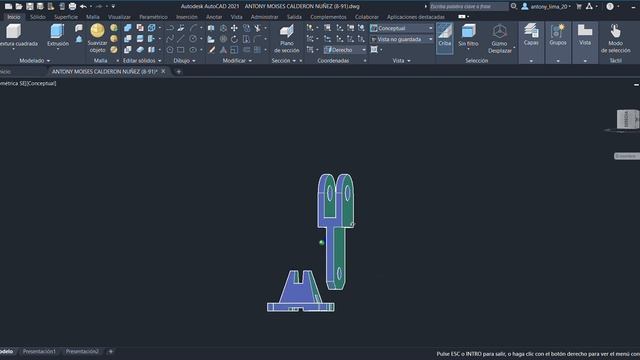Switch to the Administrar ribbon tab
Viewport: 640px width, 360px height.
point(264,17)
